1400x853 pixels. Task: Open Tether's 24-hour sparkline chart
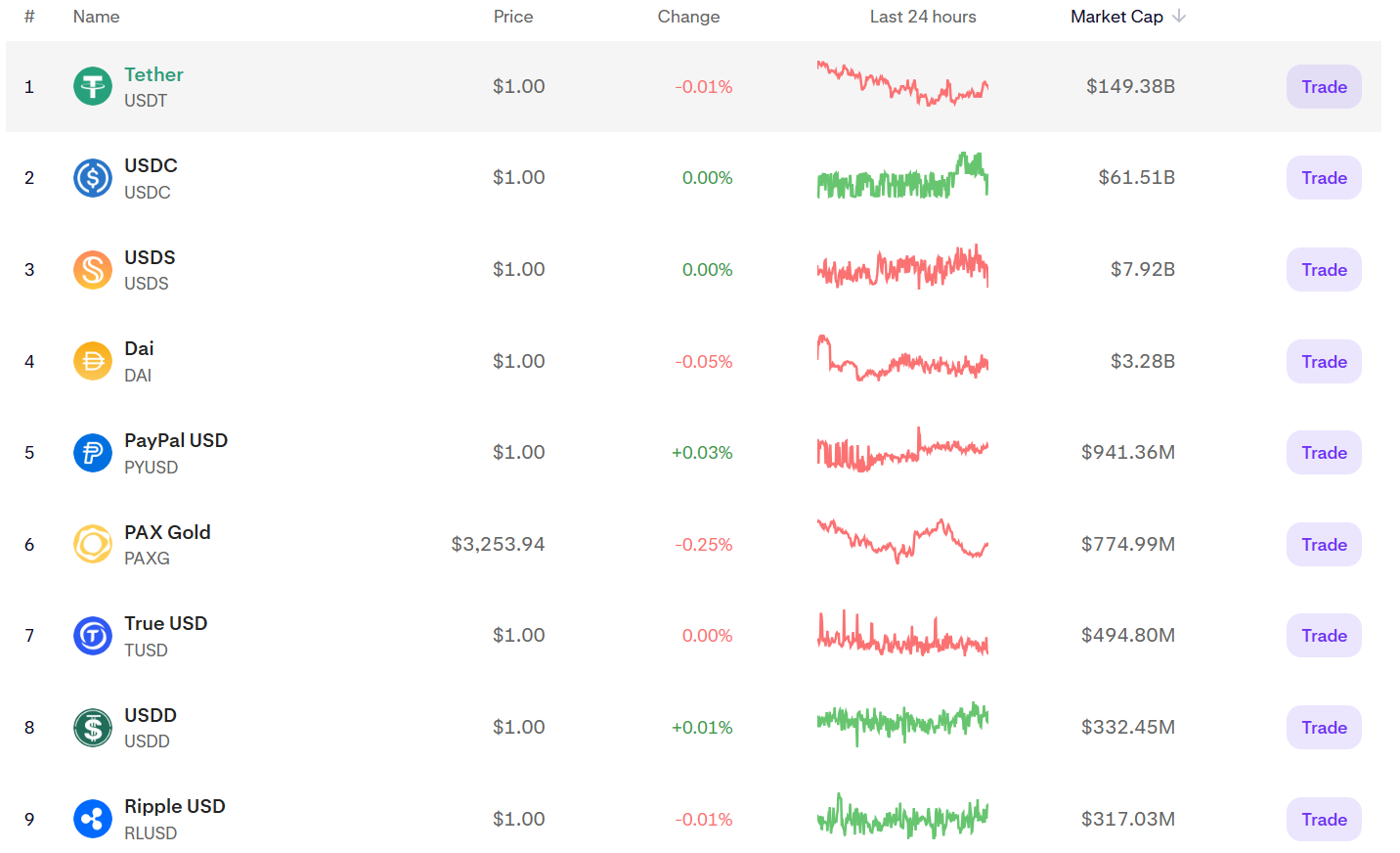(902, 83)
